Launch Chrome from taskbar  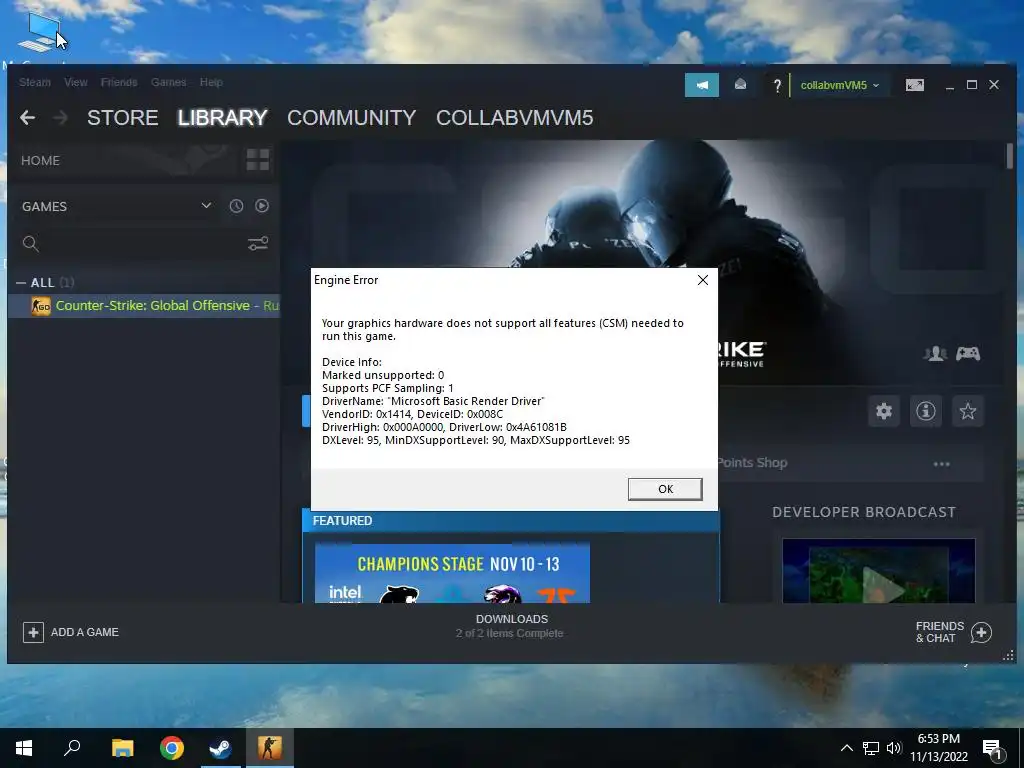[172, 748]
